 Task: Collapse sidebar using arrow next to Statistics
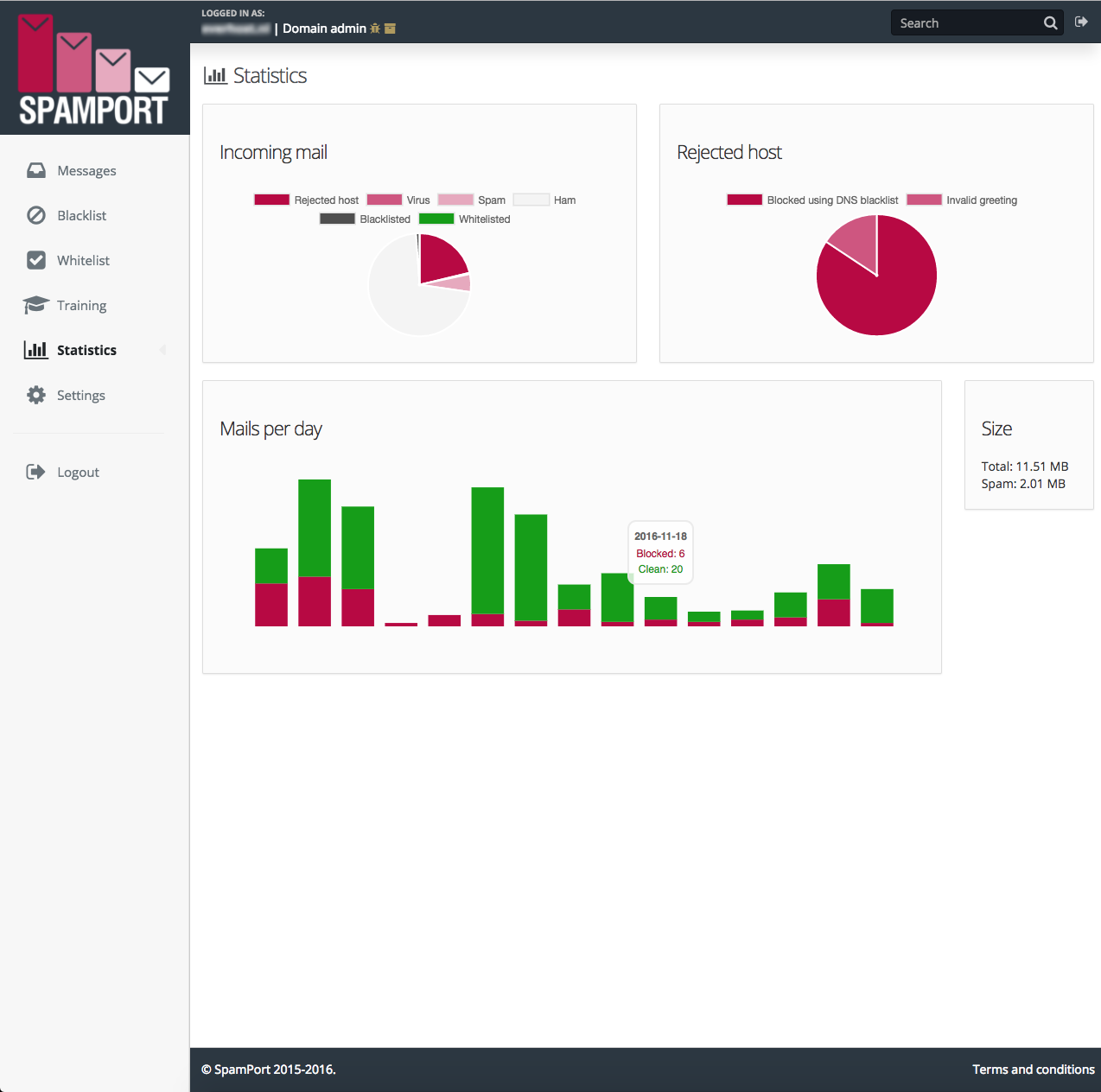click(162, 350)
